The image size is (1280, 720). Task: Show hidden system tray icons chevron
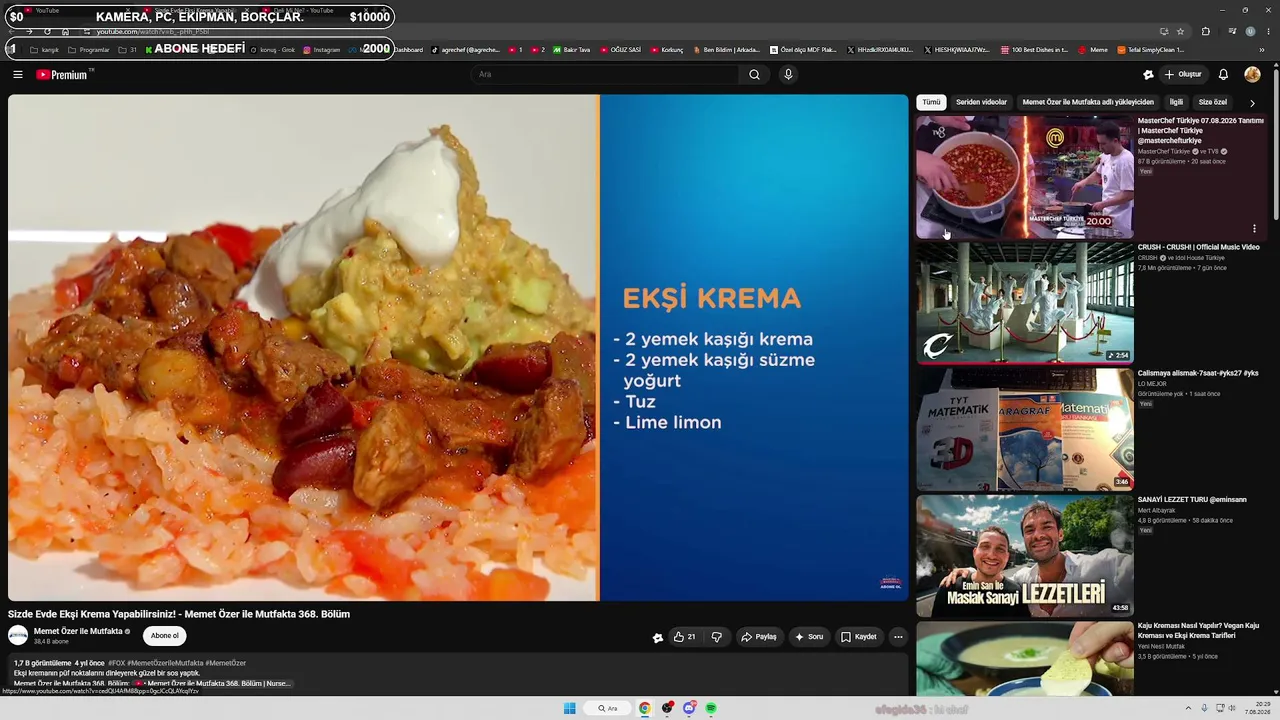(1188, 708)
